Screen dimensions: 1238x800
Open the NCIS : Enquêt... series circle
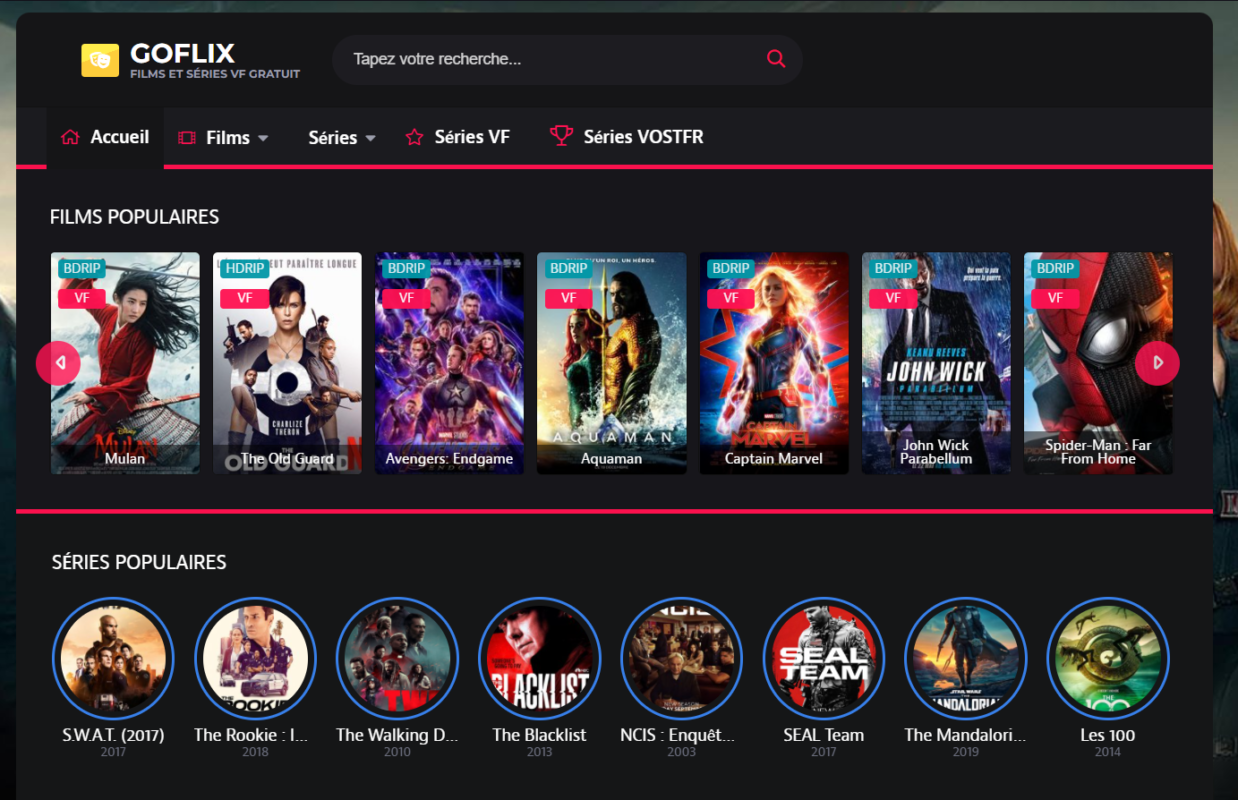coord(681,658)
